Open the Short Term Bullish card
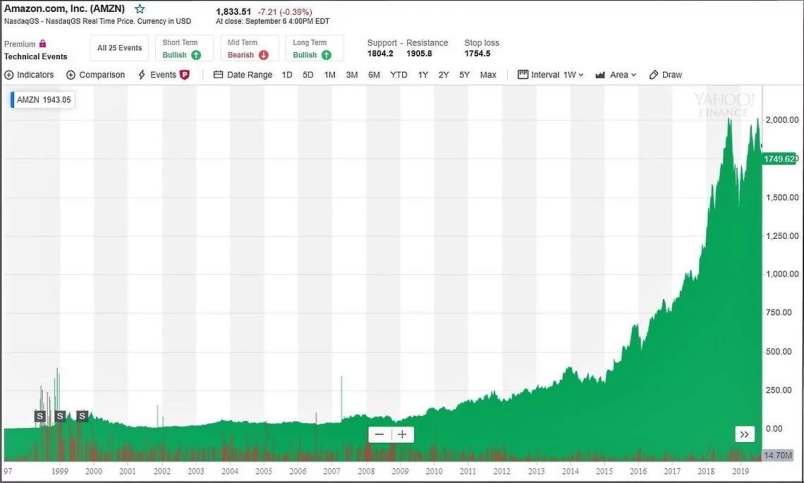 click(x=184, y=48)
